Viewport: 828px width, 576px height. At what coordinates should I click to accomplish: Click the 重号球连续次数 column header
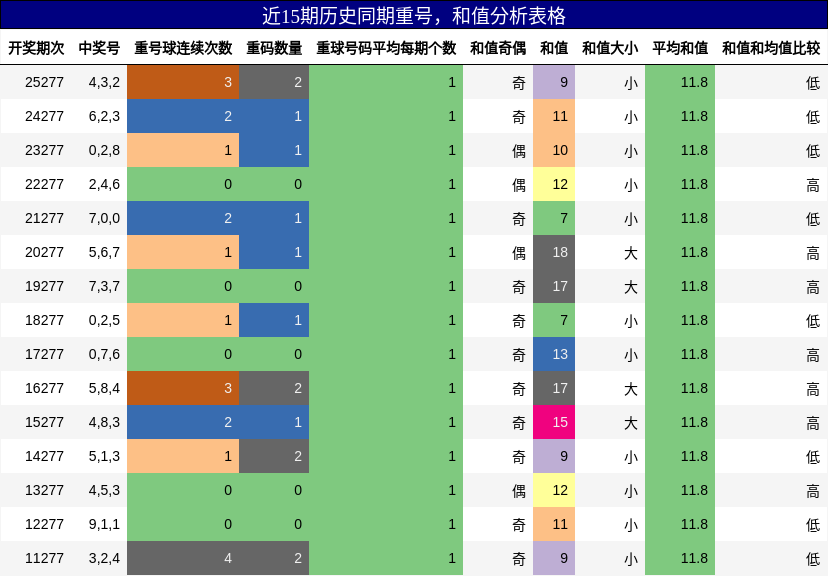(x=183, y=48)
